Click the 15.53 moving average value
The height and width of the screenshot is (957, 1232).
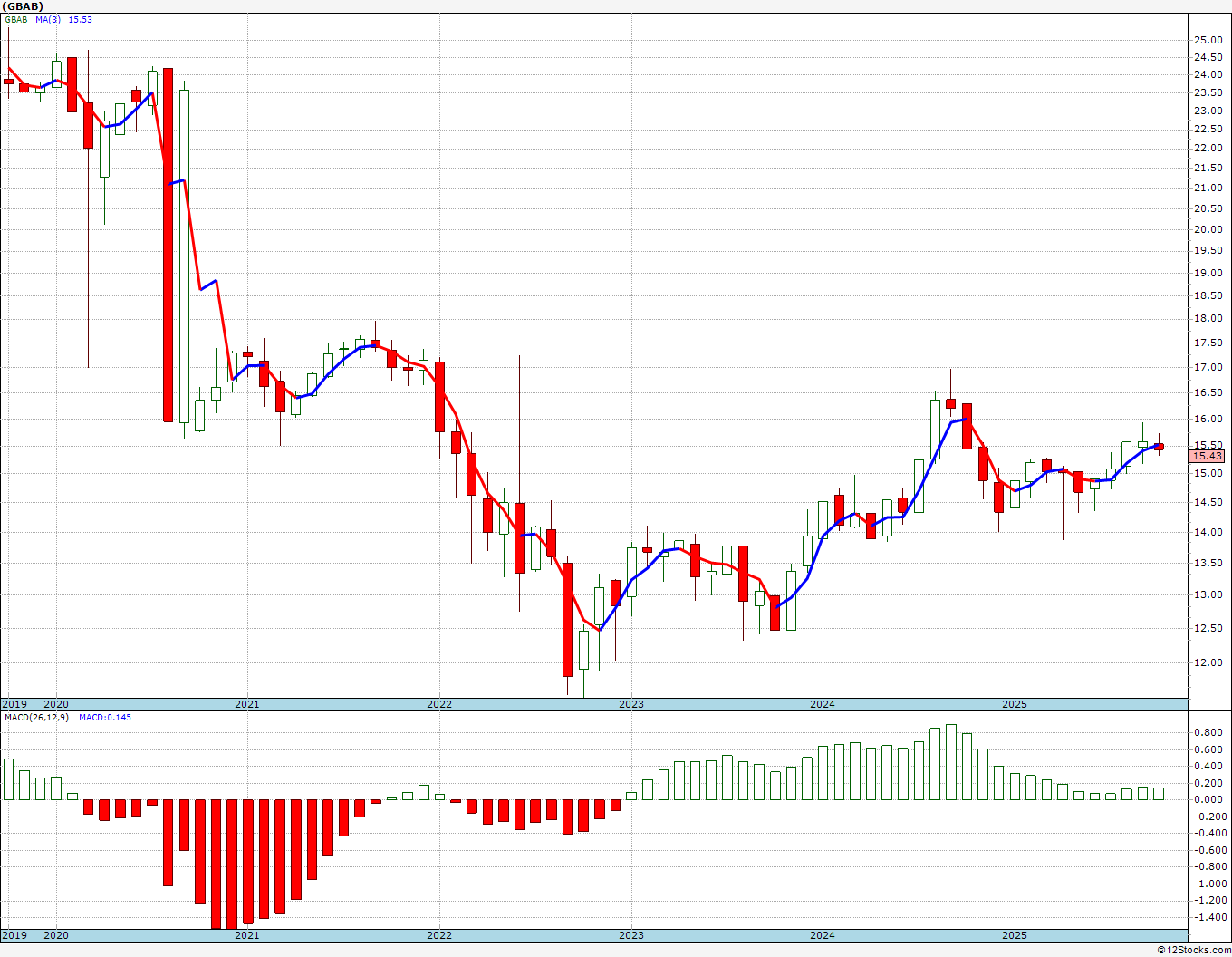[x=81, y=19]
